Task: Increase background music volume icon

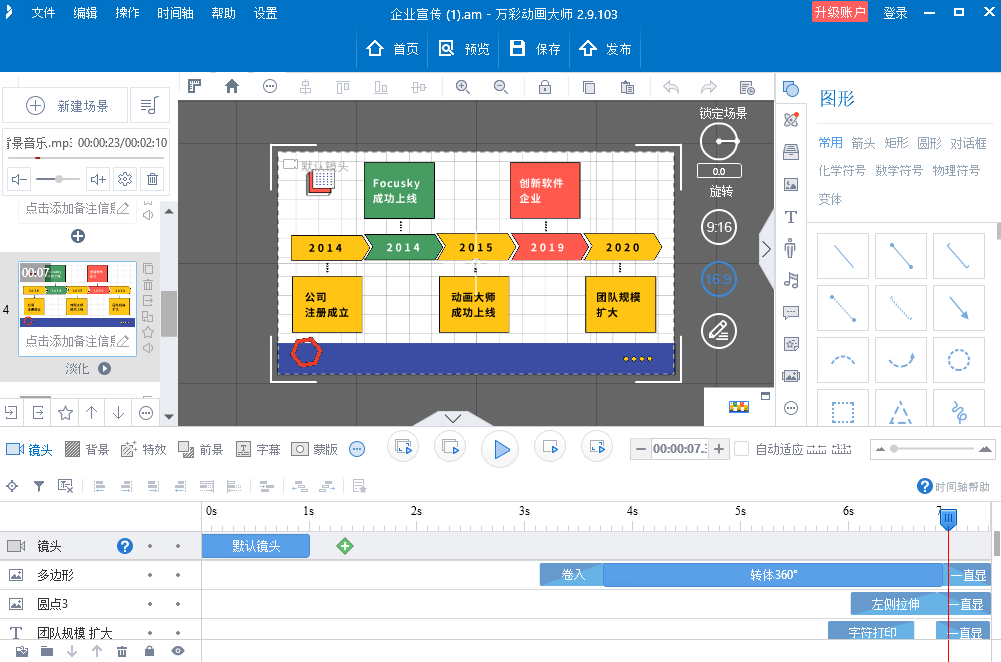Action: (x=98, y=179)
